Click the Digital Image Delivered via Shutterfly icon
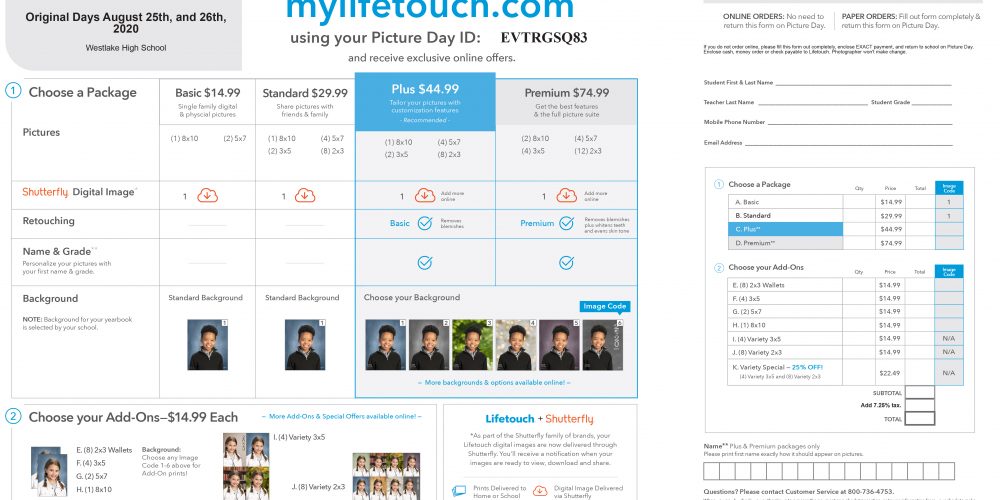Screen dimensions: 1000x500 click(540, 491)
